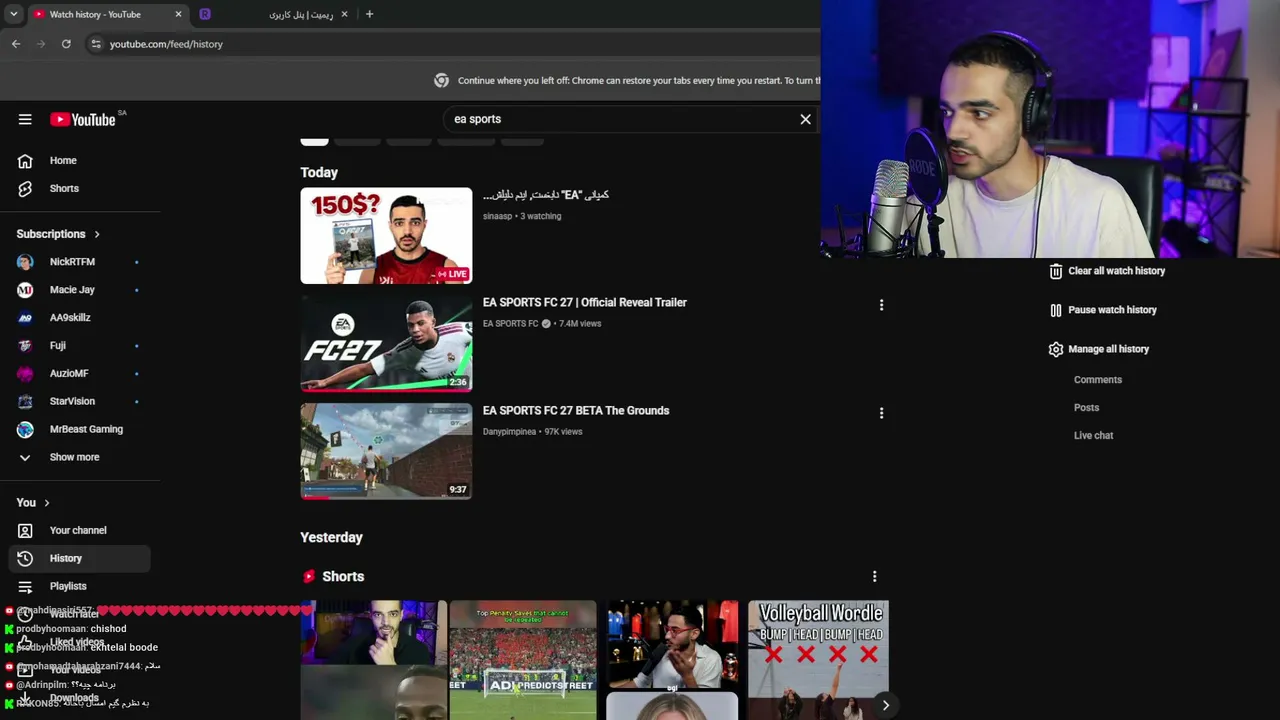Open a new Chrome tab
The width and height of the screenshot is (1280, 720).
369,14
